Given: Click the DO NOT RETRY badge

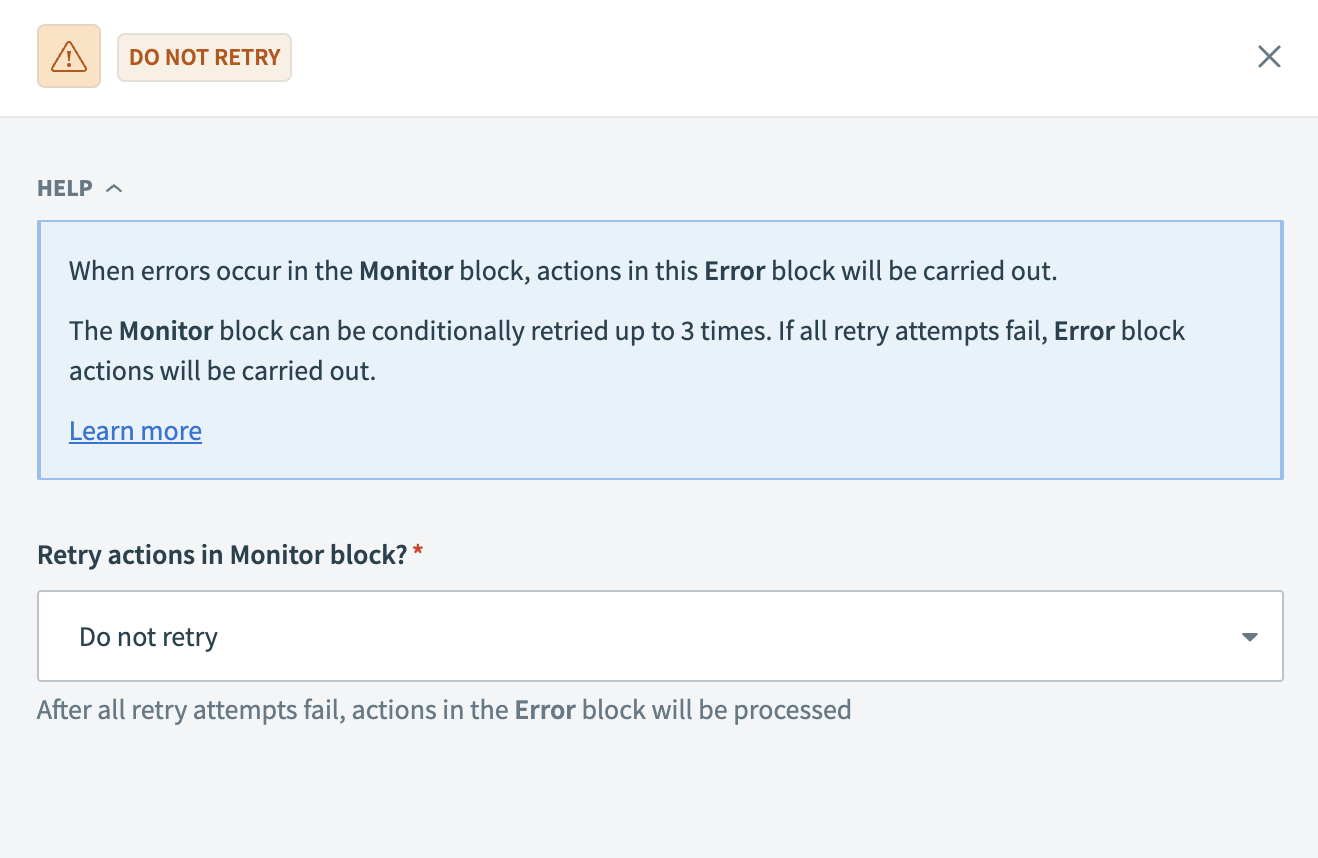Looking at the screenshot, I should click(204, 57).
